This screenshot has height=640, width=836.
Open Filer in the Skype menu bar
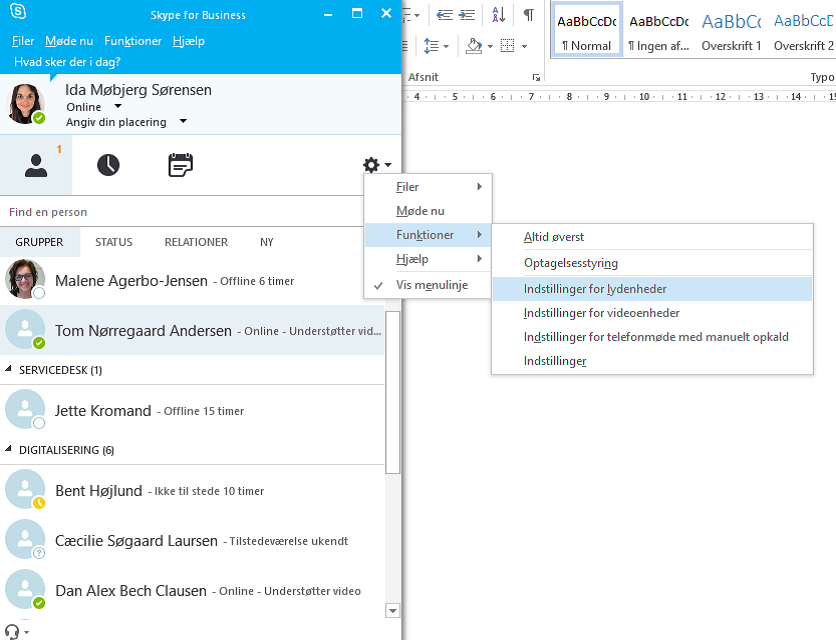click(23, 41)
